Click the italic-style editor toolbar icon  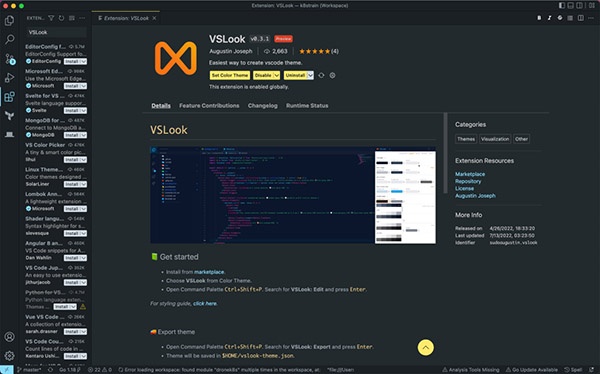(x=549, y=18)
